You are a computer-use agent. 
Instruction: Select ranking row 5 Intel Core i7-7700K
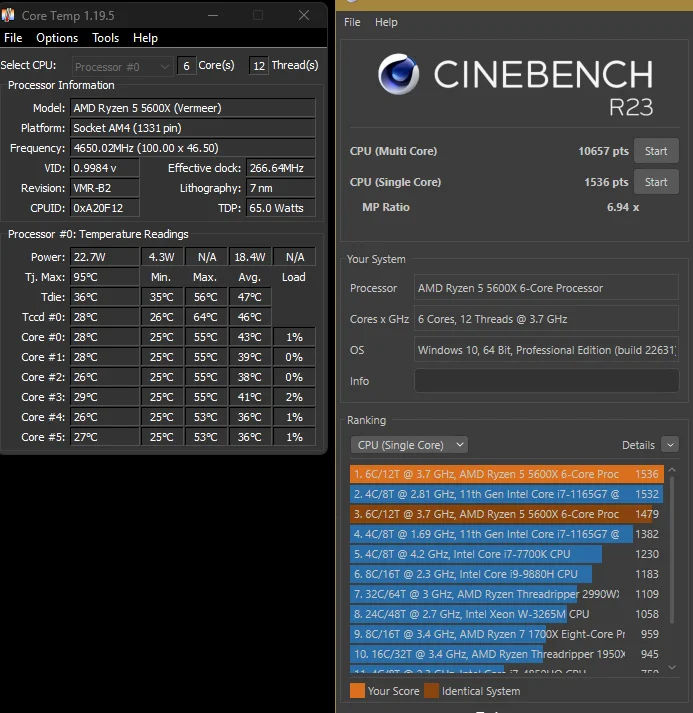[x=507, y=554]
